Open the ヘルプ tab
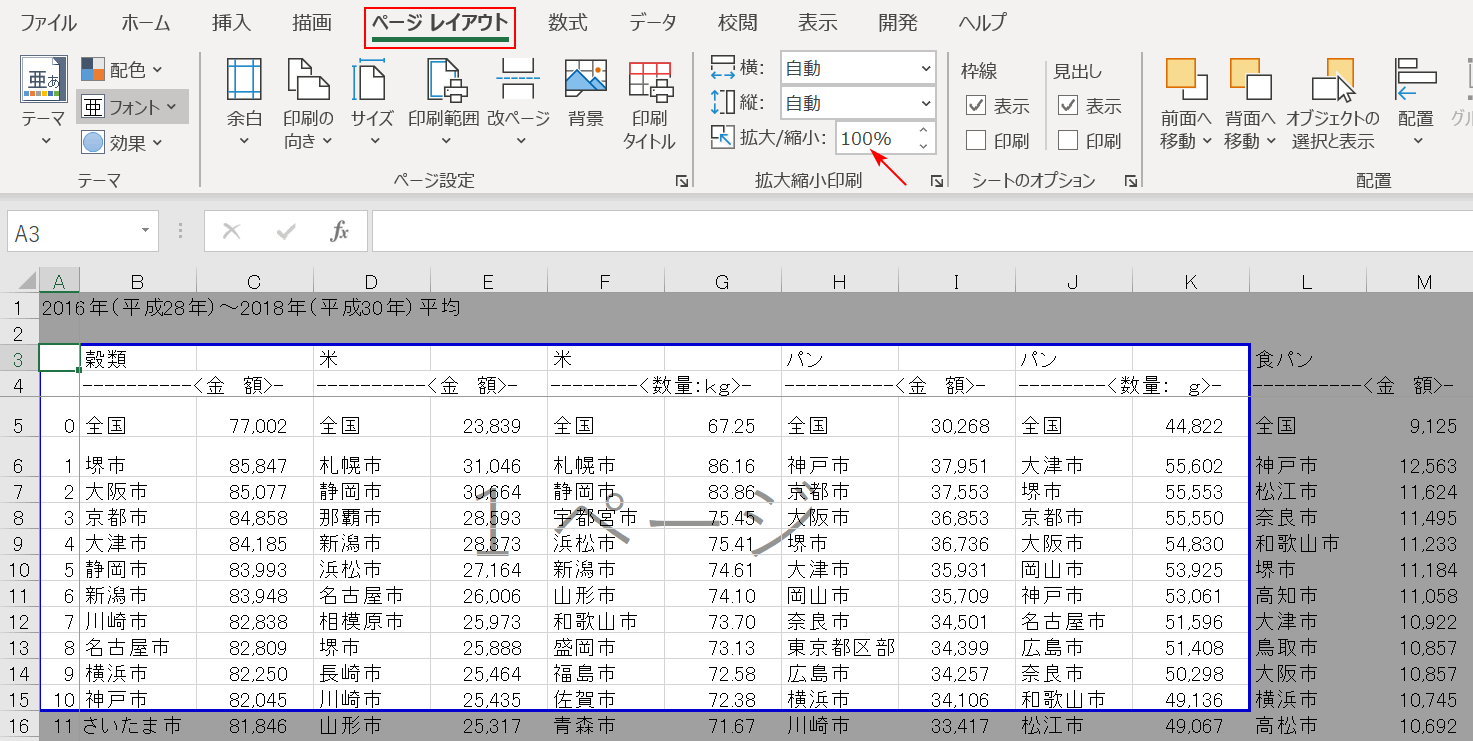 point(982,22)
